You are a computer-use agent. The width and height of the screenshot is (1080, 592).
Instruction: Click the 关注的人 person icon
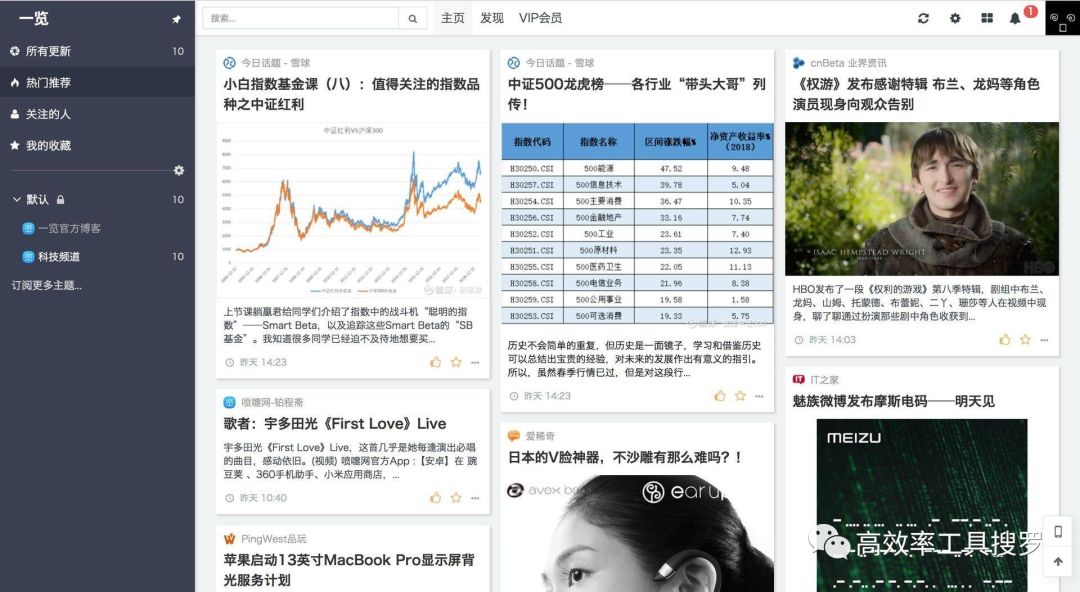tap(13, 114)
